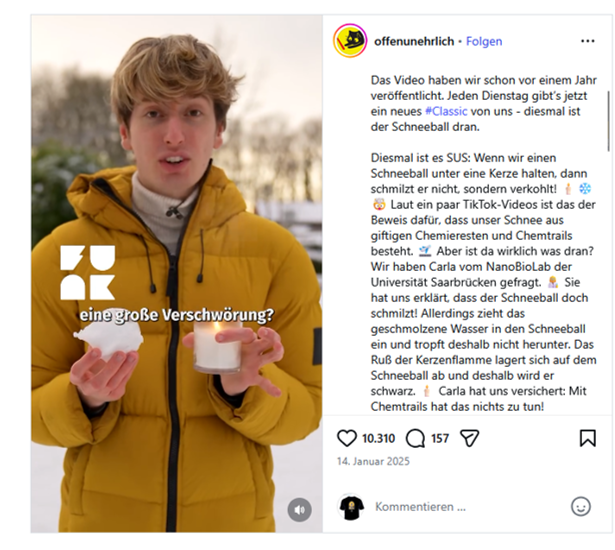Click the funk logo on the video

point(88,273)
